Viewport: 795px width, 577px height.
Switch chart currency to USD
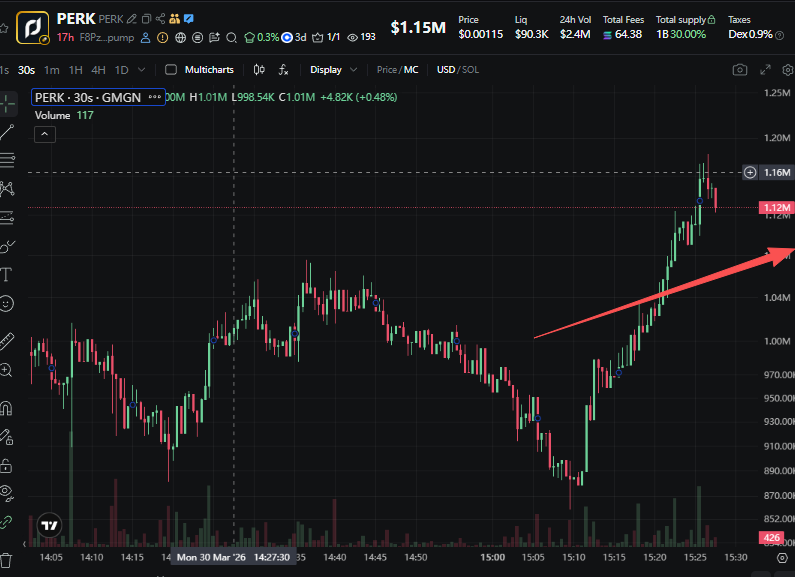tap(446, 70)
